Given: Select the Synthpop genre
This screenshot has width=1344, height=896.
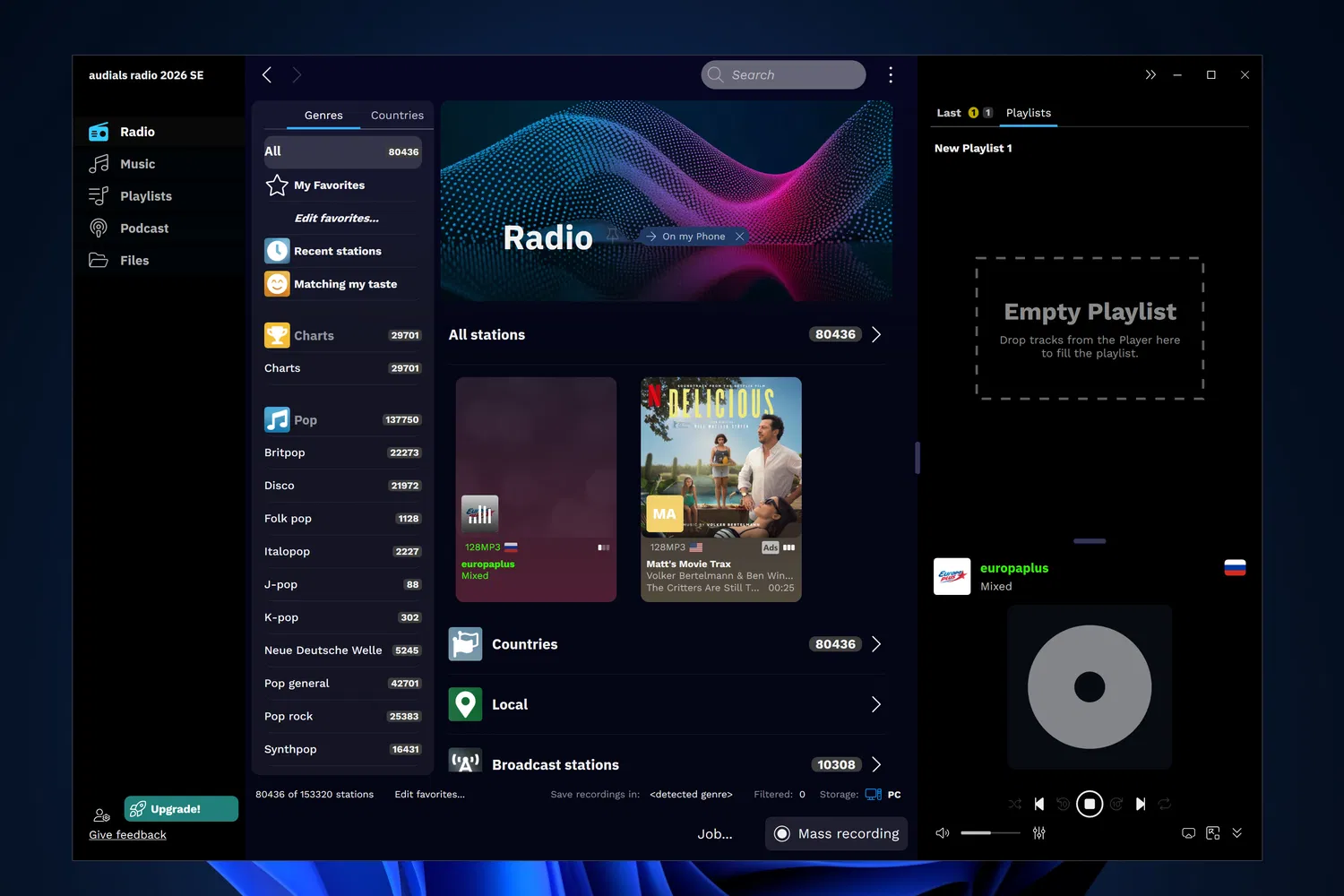Looking at the screenshot, I should (342, 749).
